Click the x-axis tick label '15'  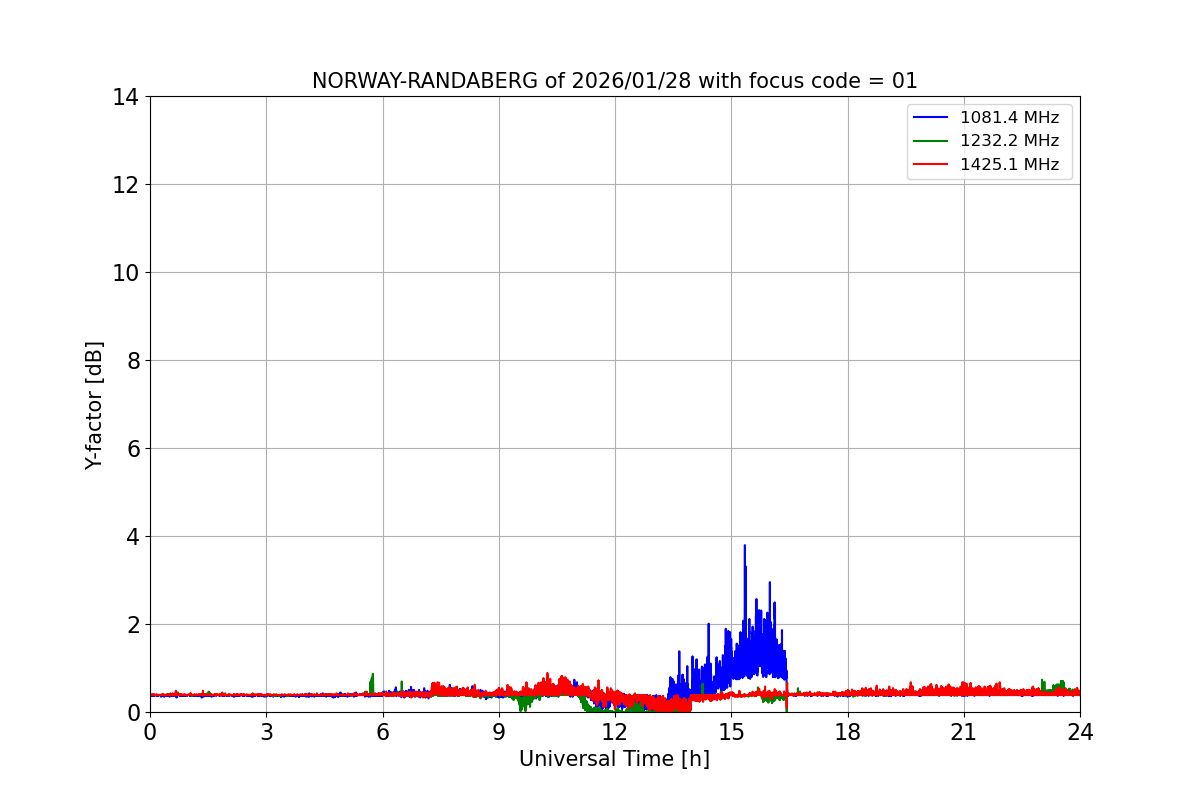point(731,732)
